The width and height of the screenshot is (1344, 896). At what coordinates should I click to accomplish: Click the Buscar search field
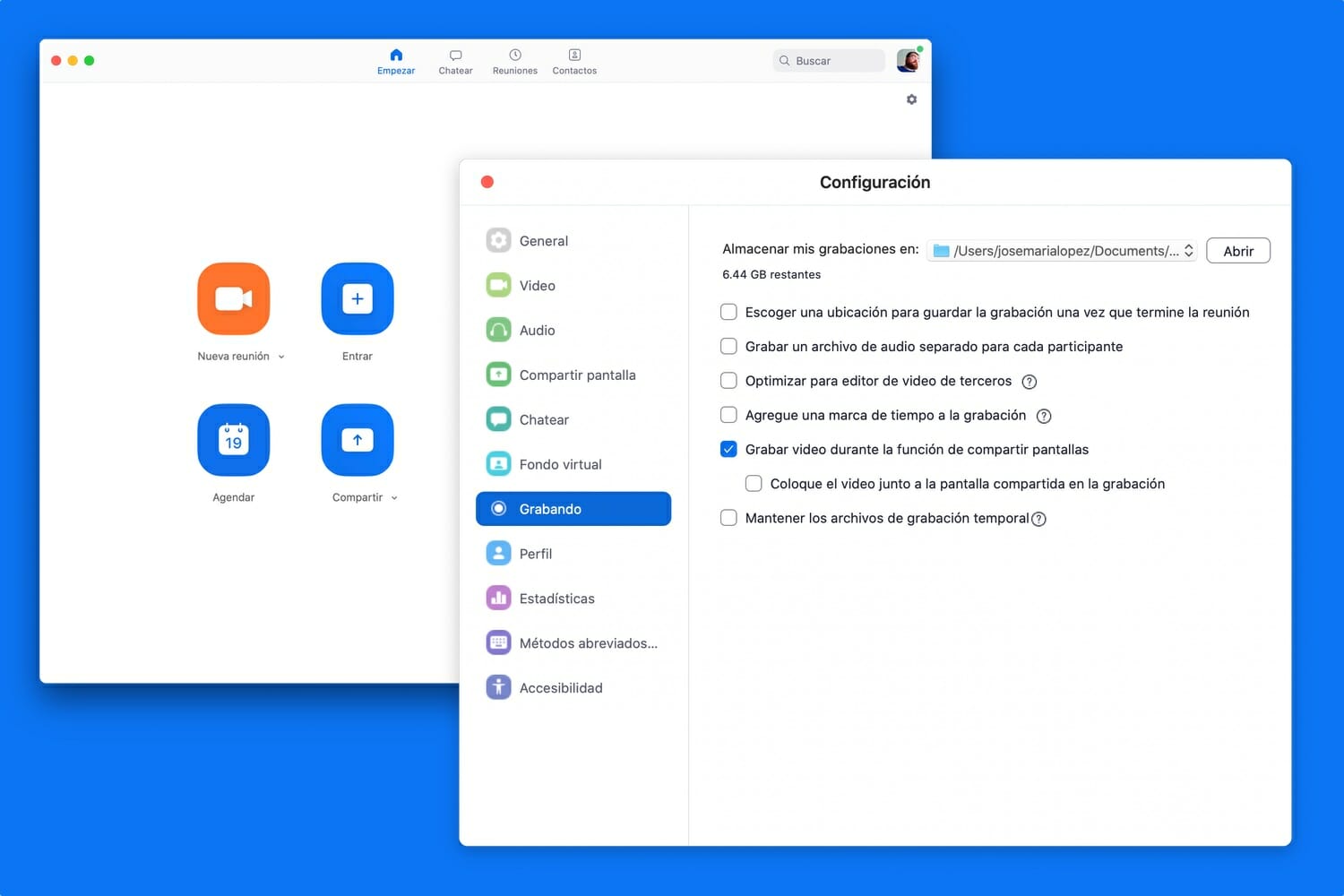click(x=829, y=61)
